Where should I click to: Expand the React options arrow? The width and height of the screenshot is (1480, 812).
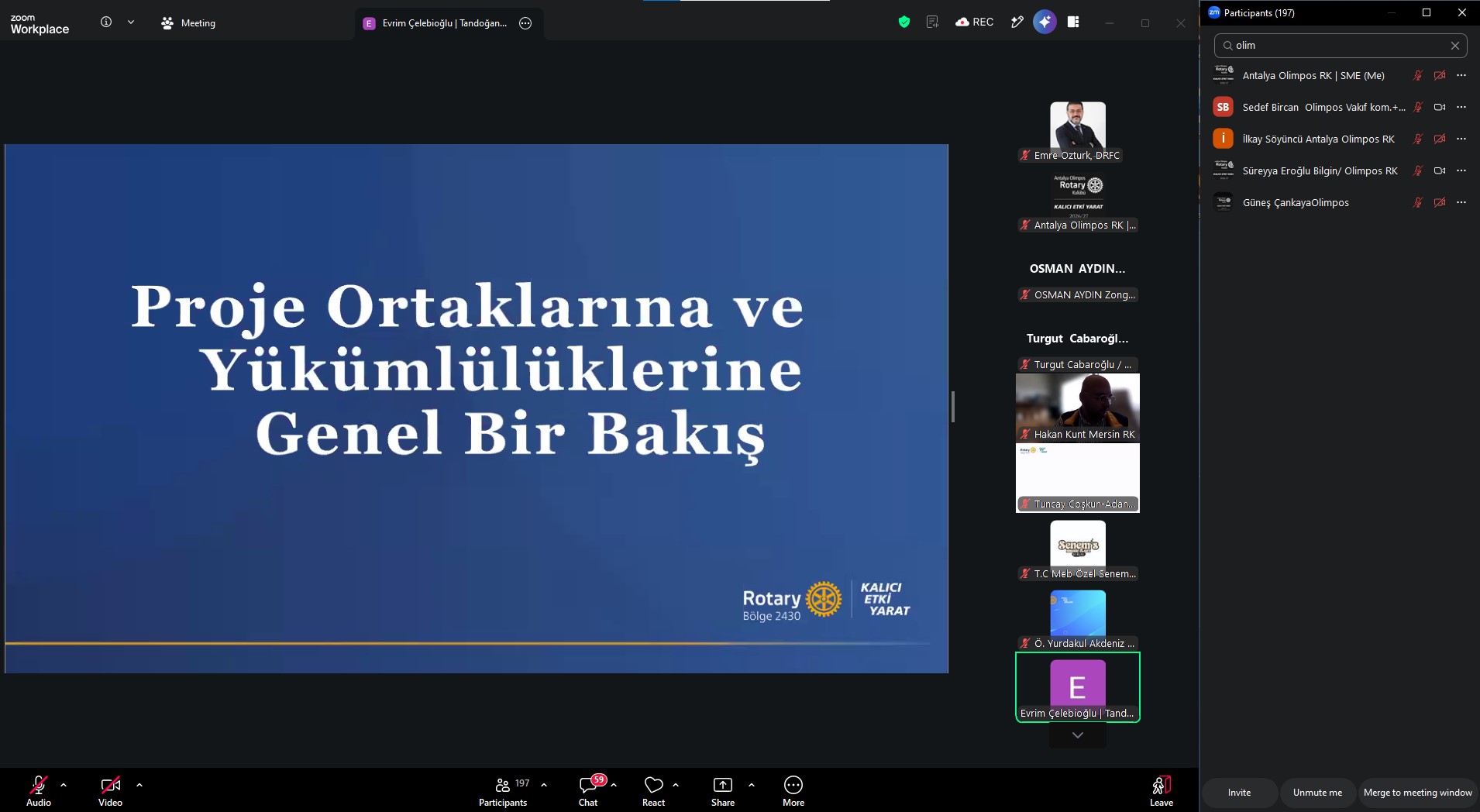(x=676, y=785)
